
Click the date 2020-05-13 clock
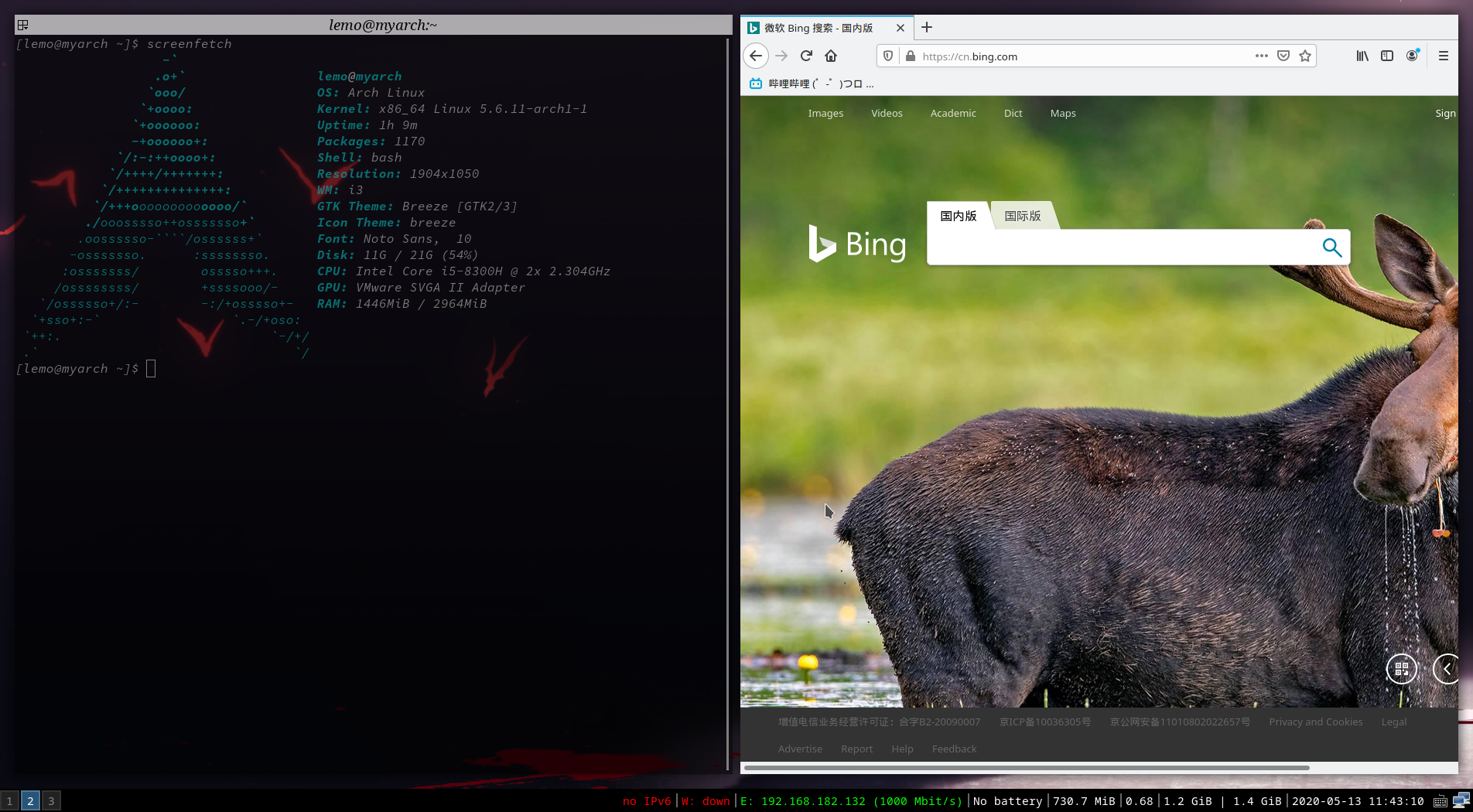pyautogui.click(x=1358, y=801)
